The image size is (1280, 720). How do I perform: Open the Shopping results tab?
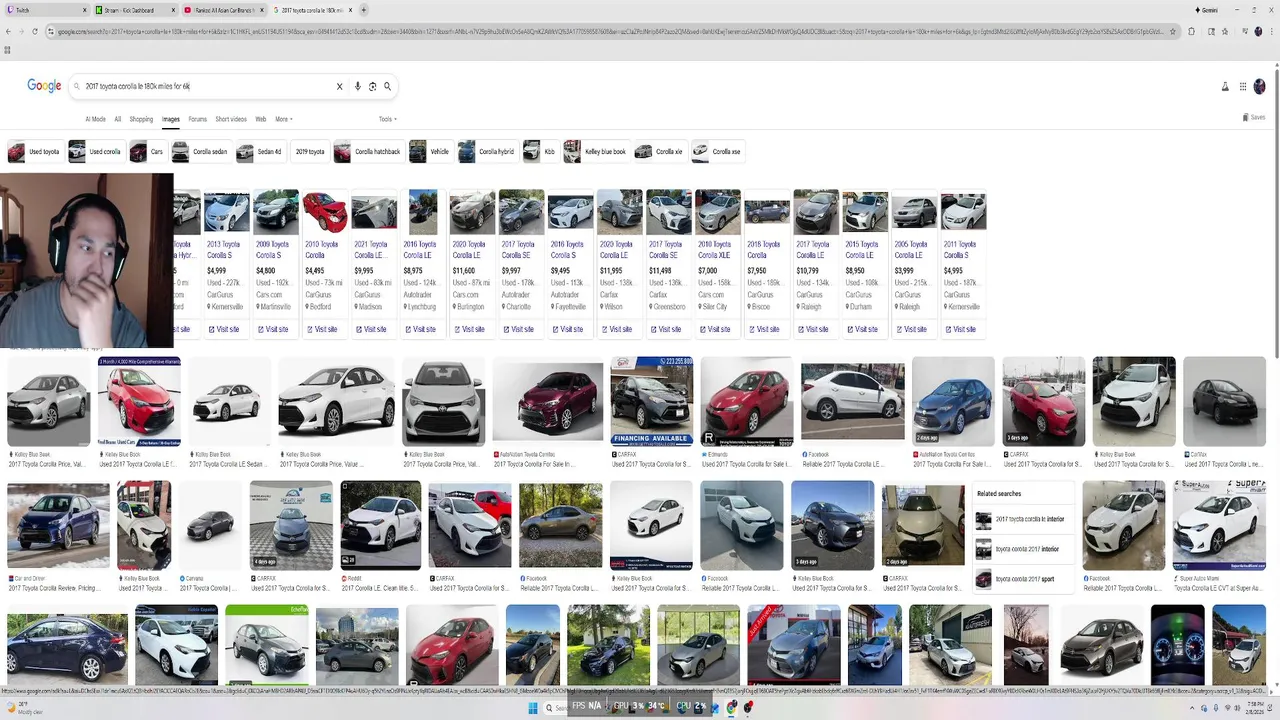coord(141,119)
